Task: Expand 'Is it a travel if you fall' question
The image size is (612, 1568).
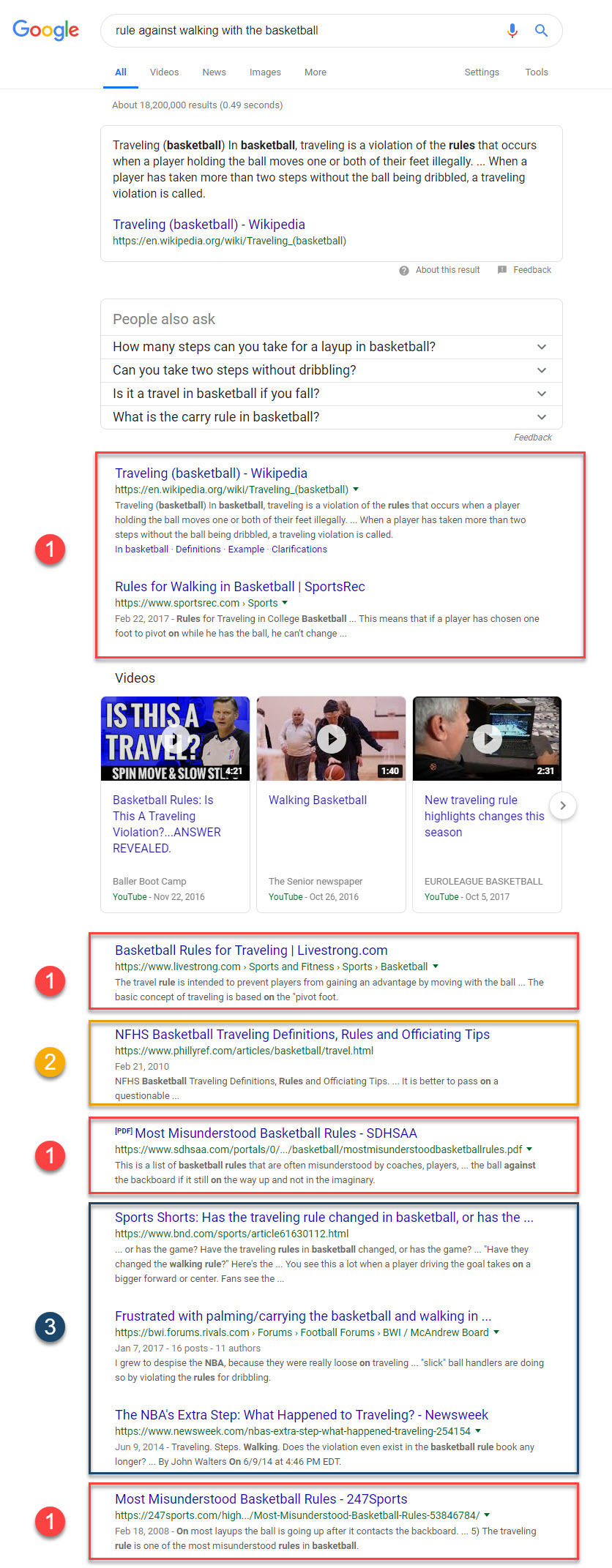Action: coord(542,394)
